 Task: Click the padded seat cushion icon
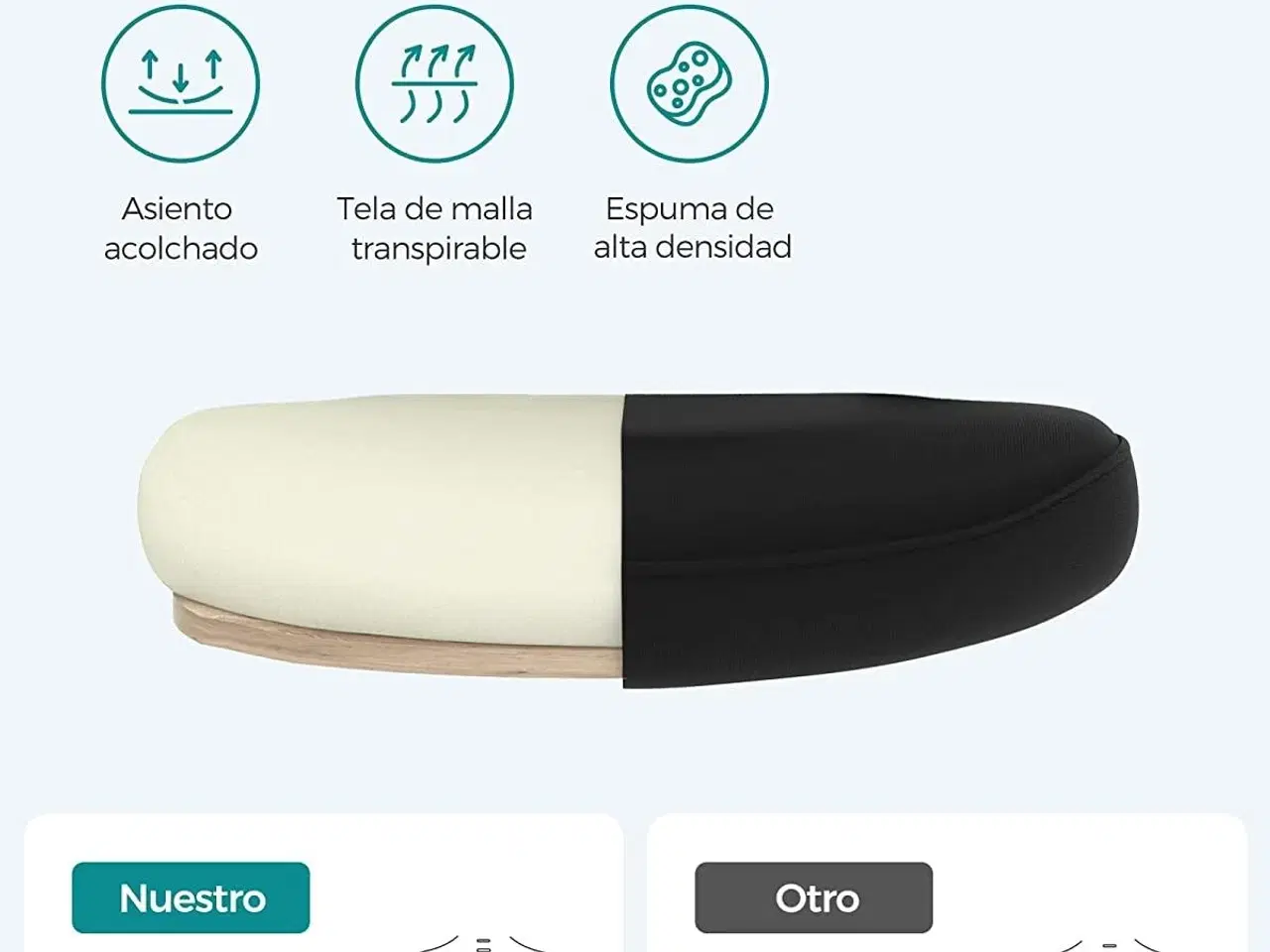(x=181, y=83)
